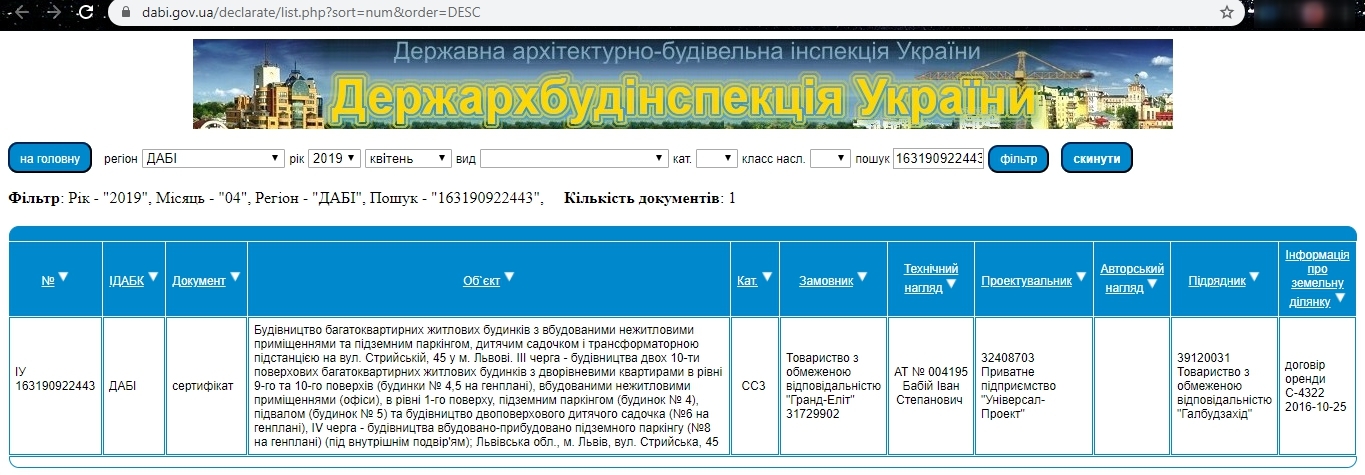The width and height of the screenshot is (1365, 475).
Task: Select "Універсал-Проект" designer cell
Action: 1034,387
